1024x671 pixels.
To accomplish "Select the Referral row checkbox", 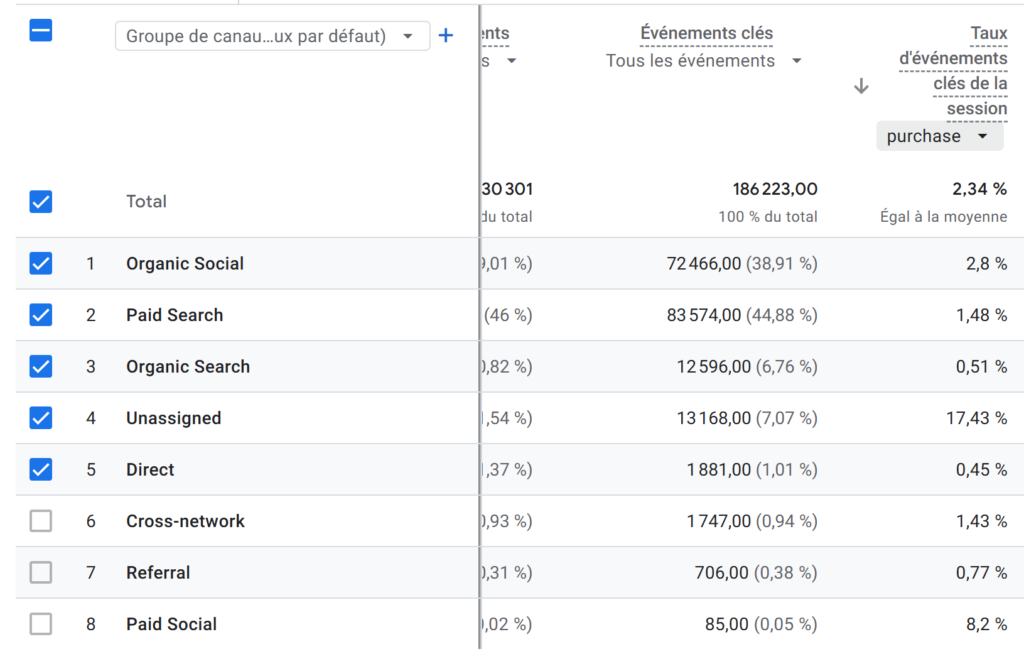I will tap(40, 572).
